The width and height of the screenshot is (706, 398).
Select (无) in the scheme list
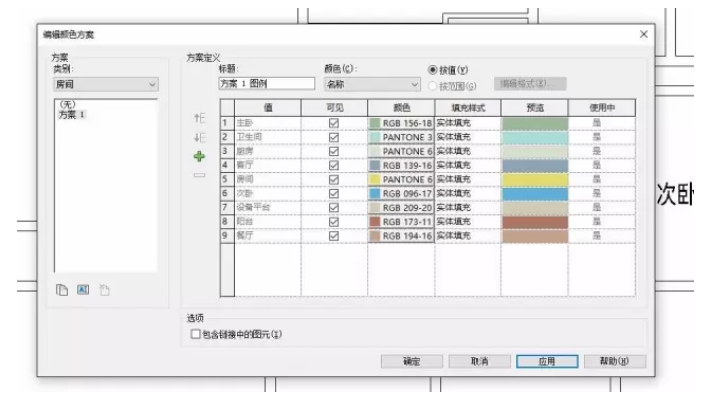pos(68,104)
